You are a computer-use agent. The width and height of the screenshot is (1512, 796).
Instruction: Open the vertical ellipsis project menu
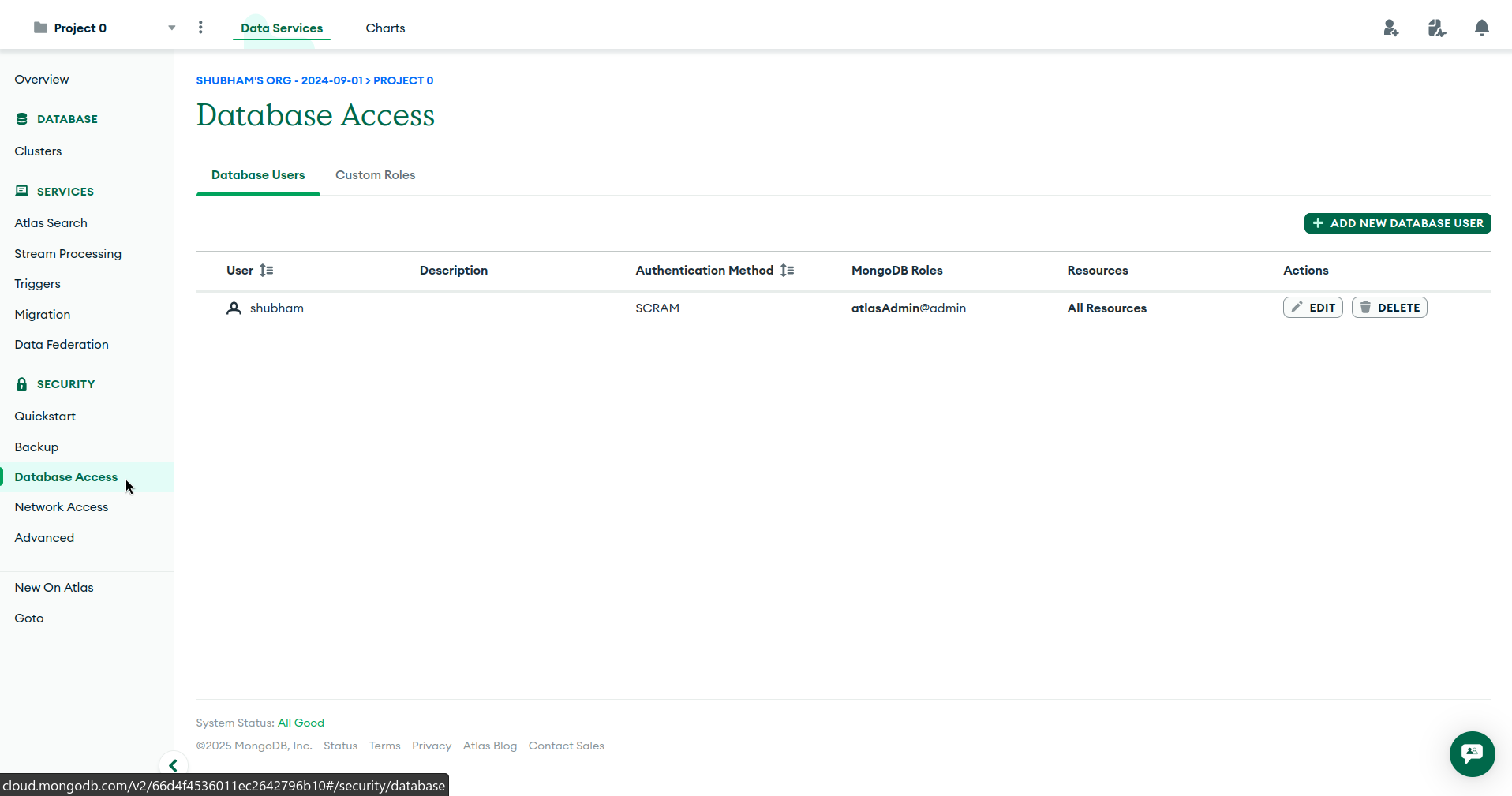tap(200, 27)
